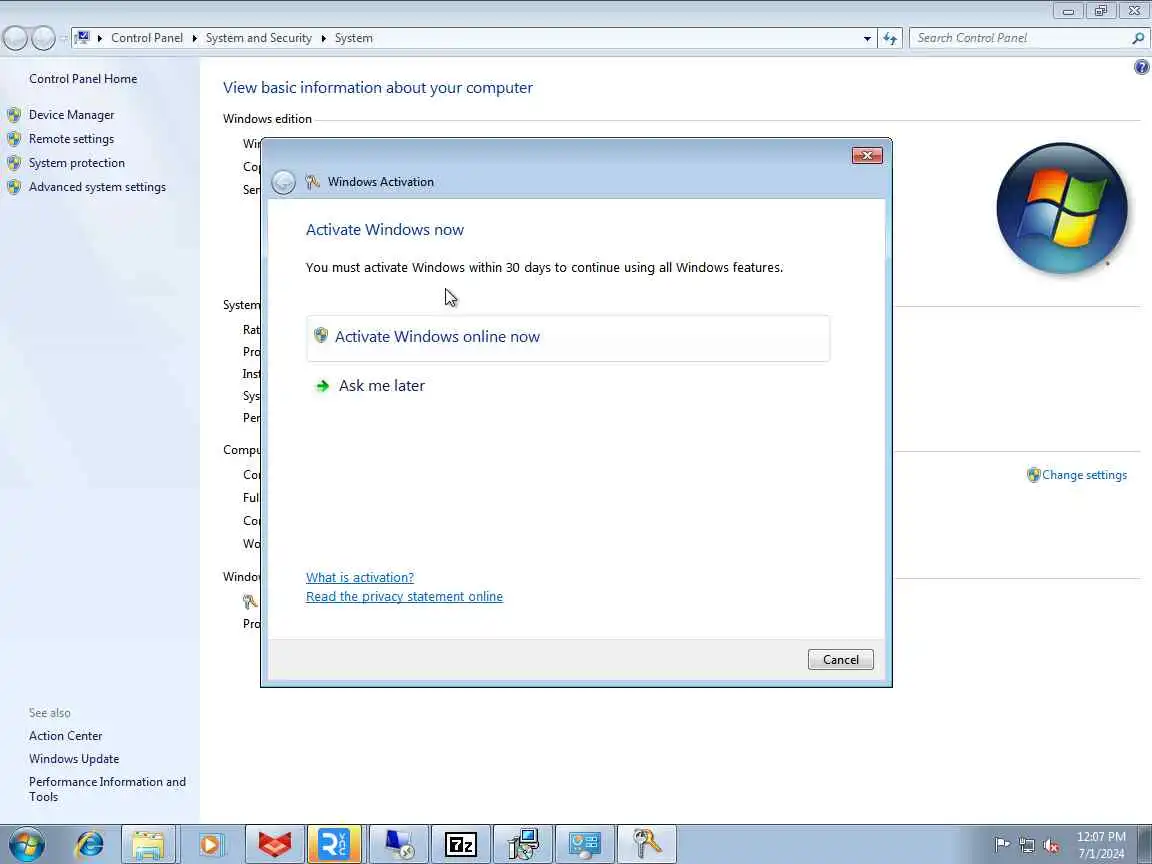The height and width of the screenshot is (864, 1152).
Task: Open the network computers icon on taskbar
Action: (x=523, y=844)
